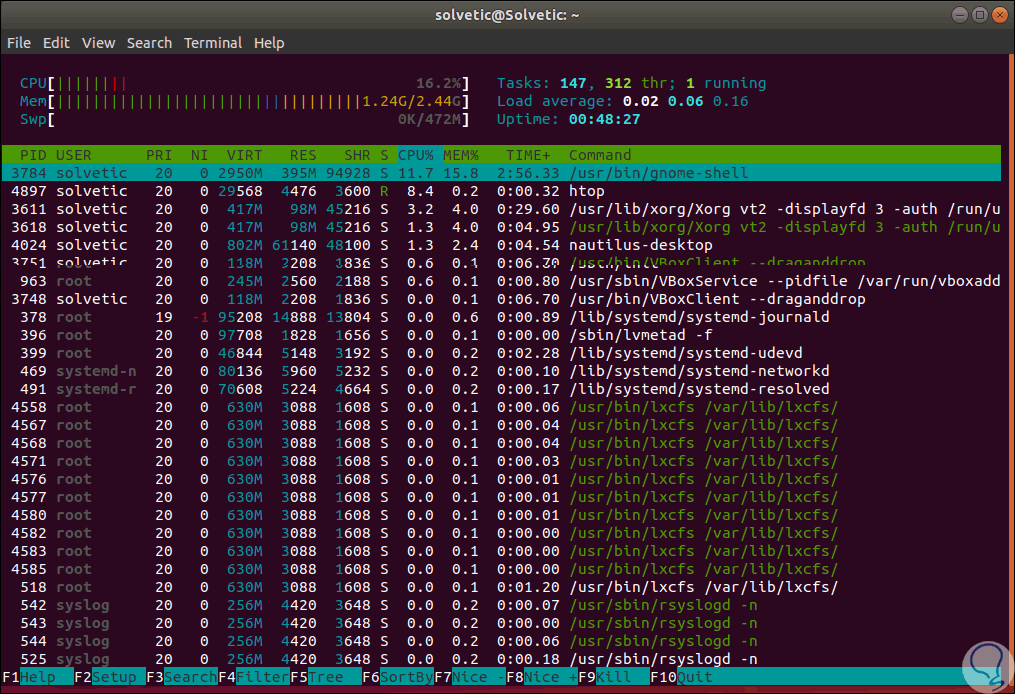Image resolution: width=1015 pixels, height=694 pixels.
Task: Sort by the CPU% column header
Action: (x=416, y=155)
